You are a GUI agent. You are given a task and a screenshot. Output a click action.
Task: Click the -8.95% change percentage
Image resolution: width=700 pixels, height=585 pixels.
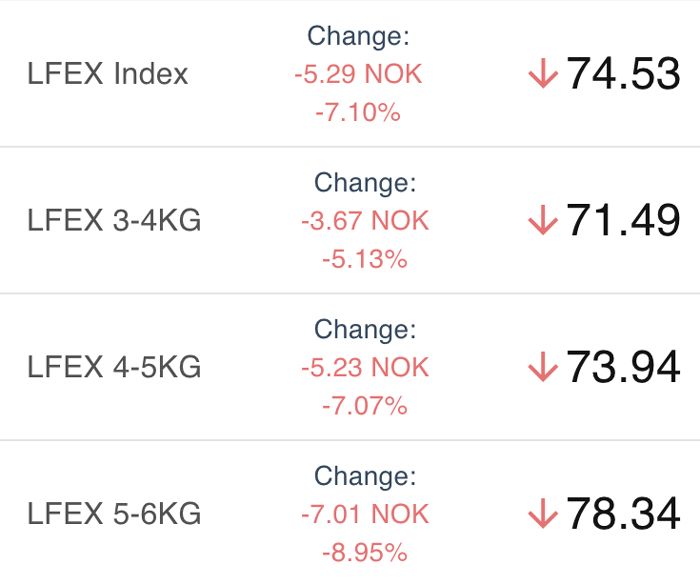pyautogui.click(x=365, y=552)
